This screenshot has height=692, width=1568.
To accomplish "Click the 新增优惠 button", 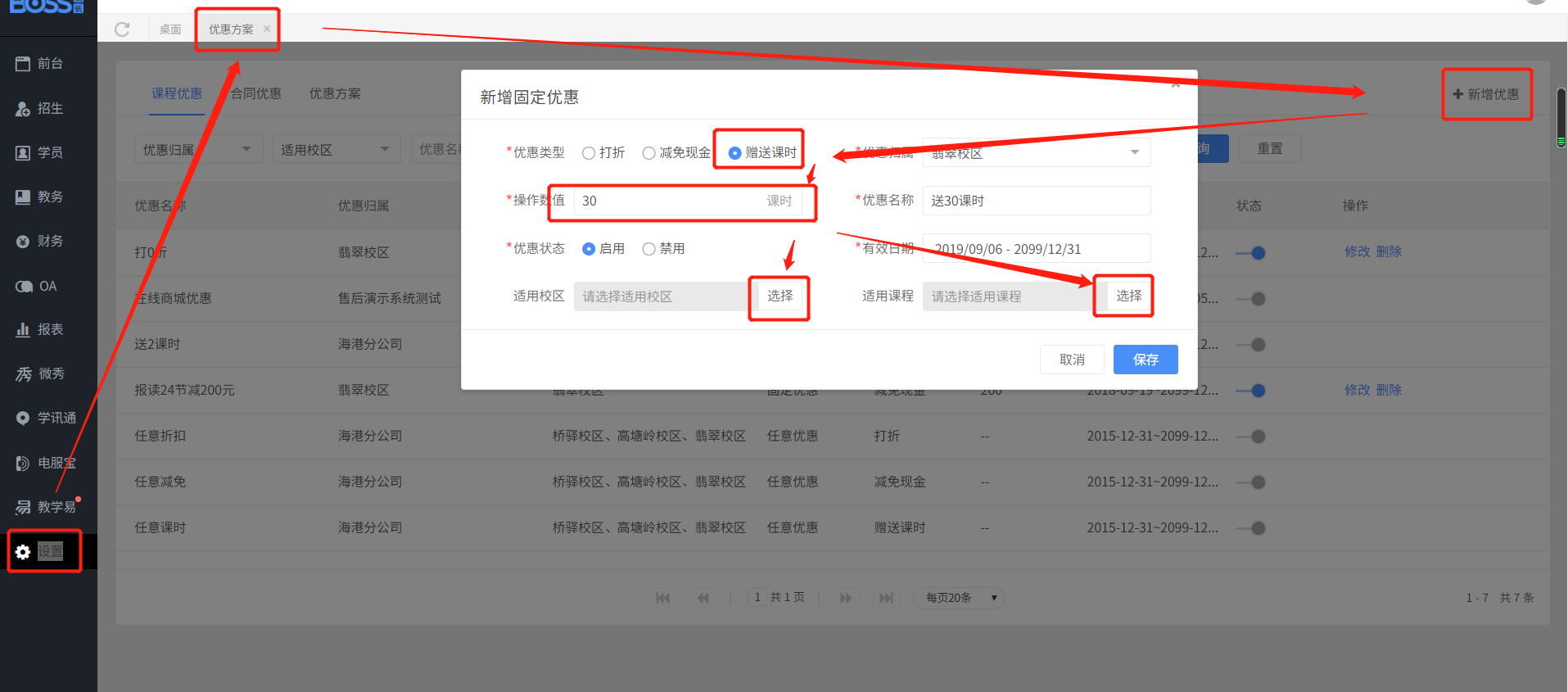I will click(x=1486, y=94).
